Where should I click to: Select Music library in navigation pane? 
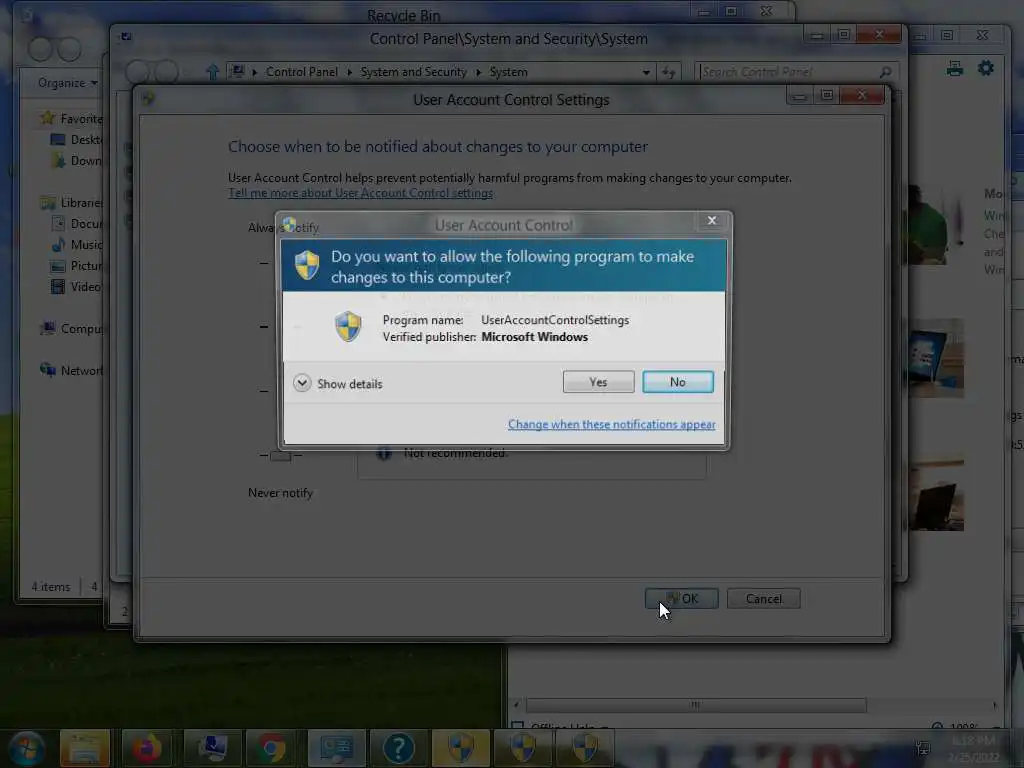[77, 244]
